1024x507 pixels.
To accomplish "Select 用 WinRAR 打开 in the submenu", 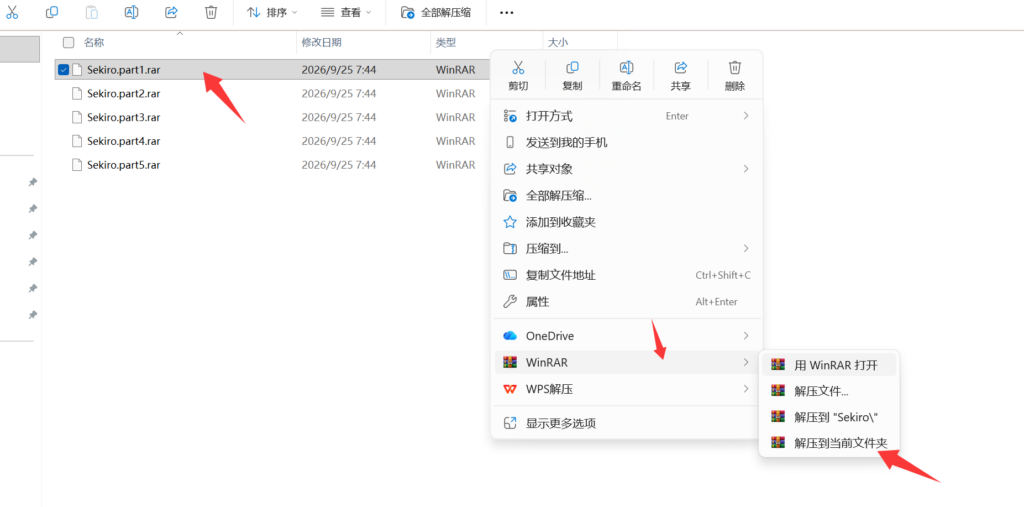I will 829,365.
